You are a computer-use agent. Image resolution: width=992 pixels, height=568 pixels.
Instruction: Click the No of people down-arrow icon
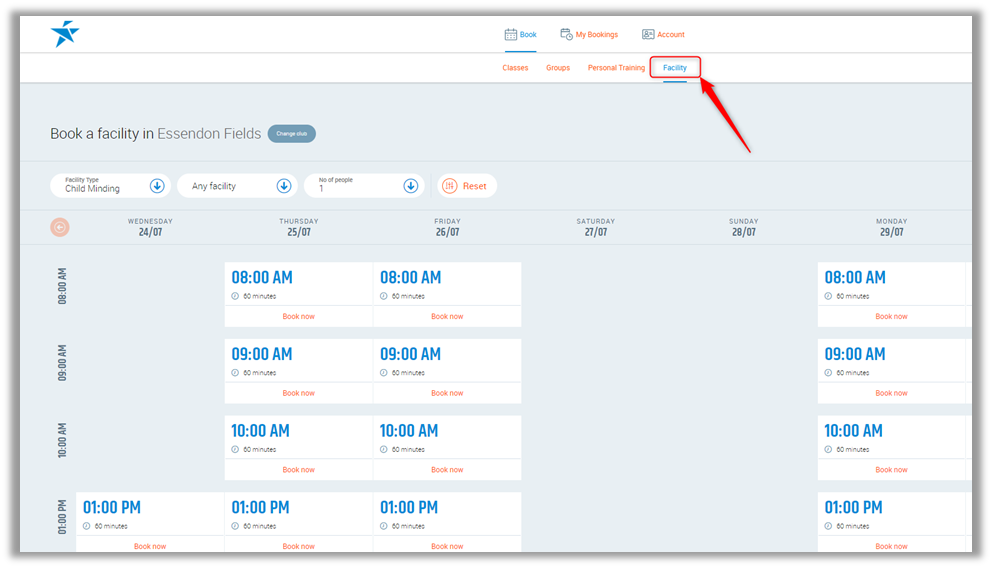(410, 186)
